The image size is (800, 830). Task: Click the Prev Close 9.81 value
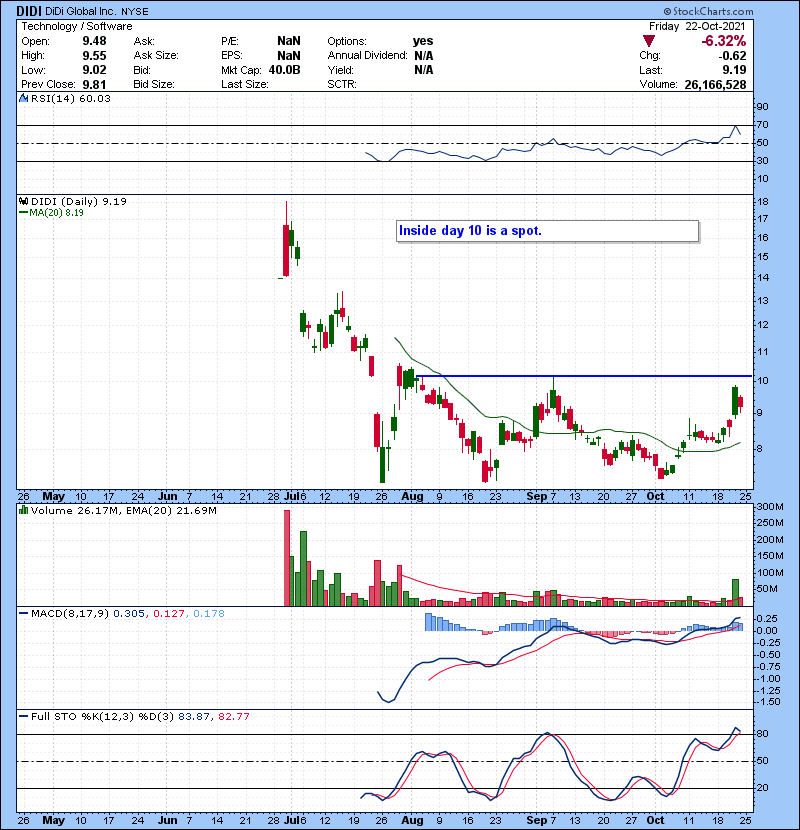[94, 85]
